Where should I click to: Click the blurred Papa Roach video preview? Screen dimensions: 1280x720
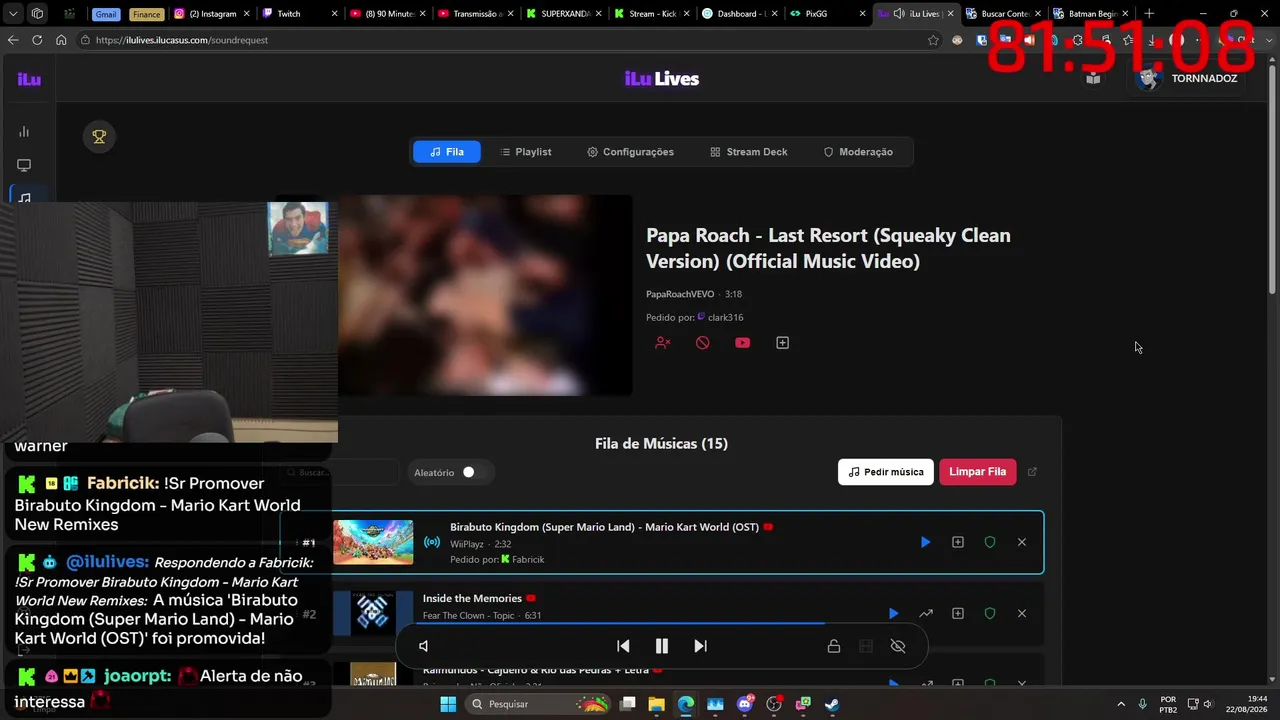(x=485, y=295)
